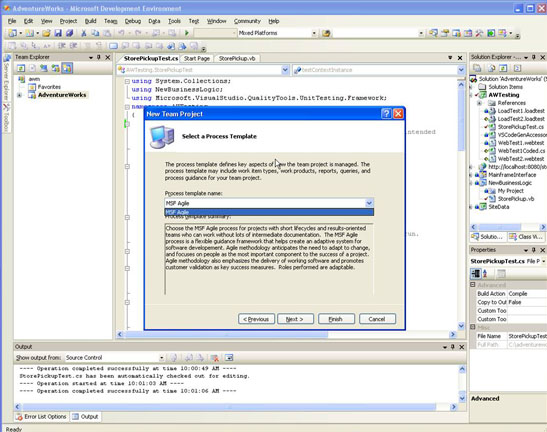Open Show output from Source Control dropdown

point(161,358)
